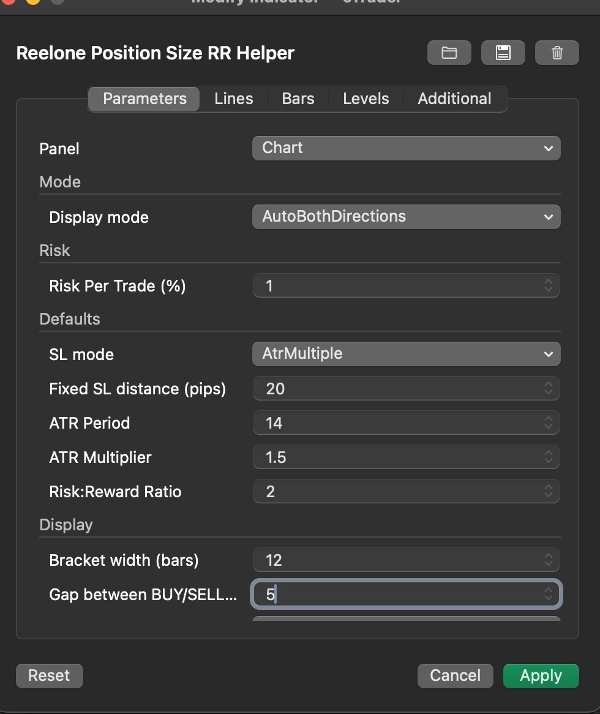Click the Risk:Reward Ratio stepper arrows
Screen dimensions: 600x714
pos(548,491)
